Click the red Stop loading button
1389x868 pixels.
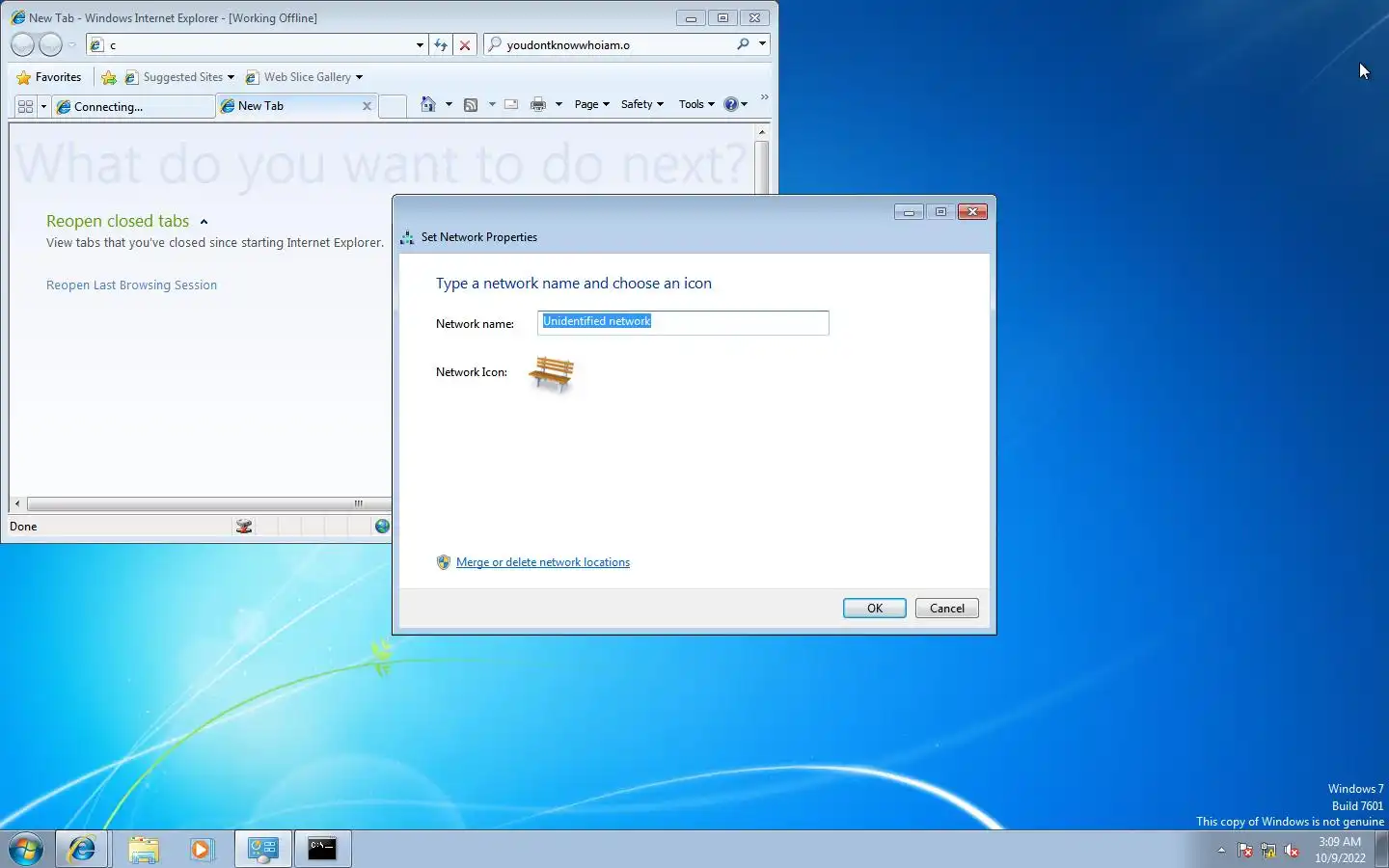[465, 44]
